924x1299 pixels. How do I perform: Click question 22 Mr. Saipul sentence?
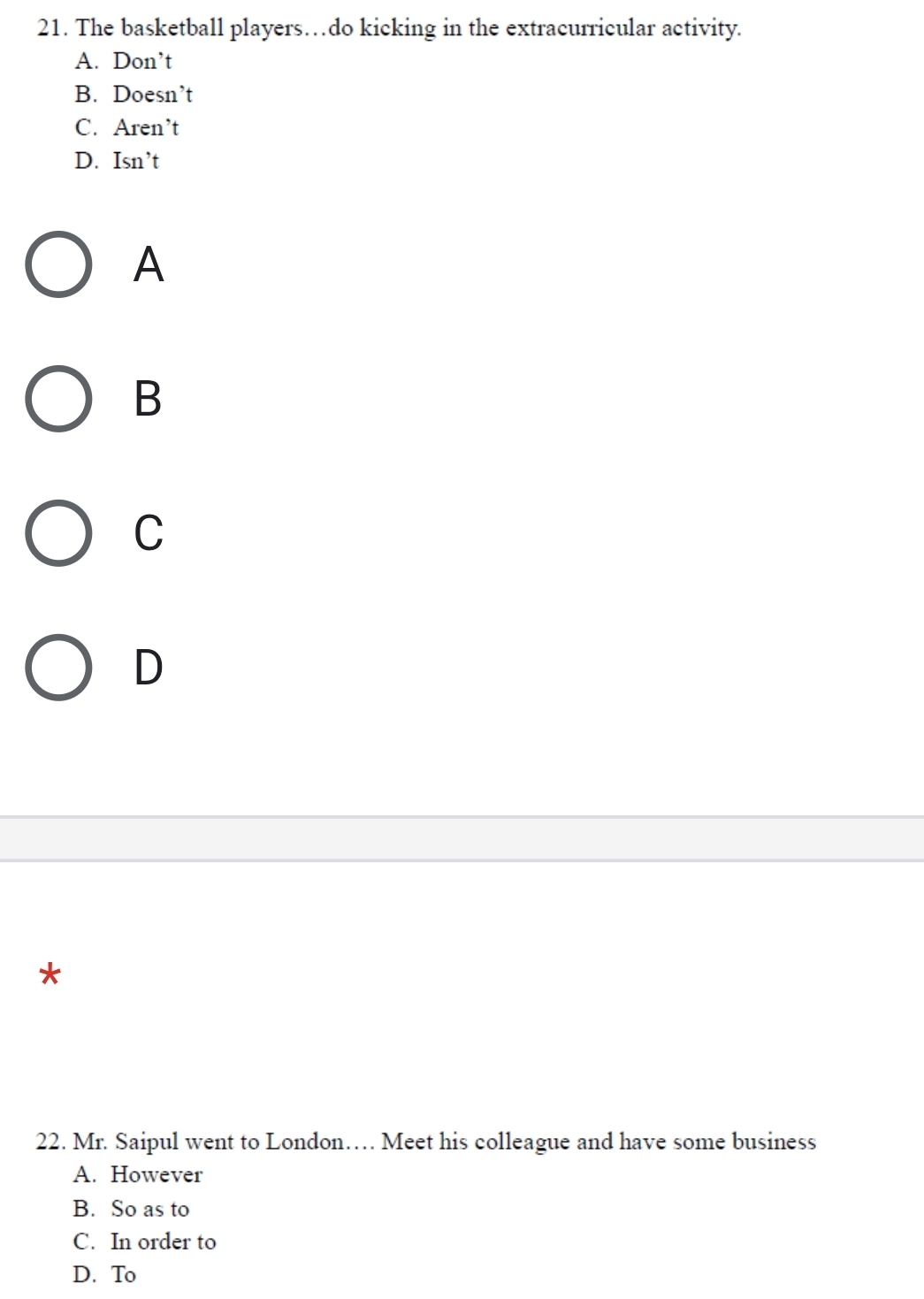click(x=426, y=1142)
